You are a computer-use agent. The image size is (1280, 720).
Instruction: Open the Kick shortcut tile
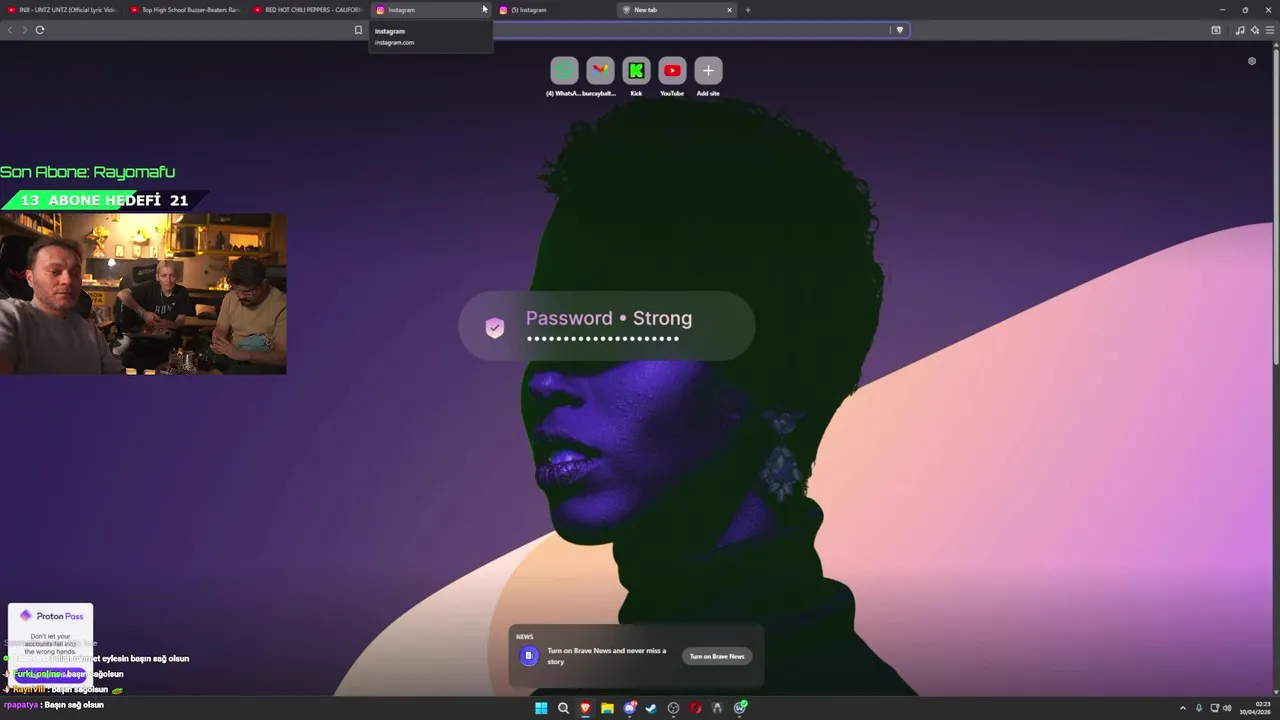click(636, 71)
